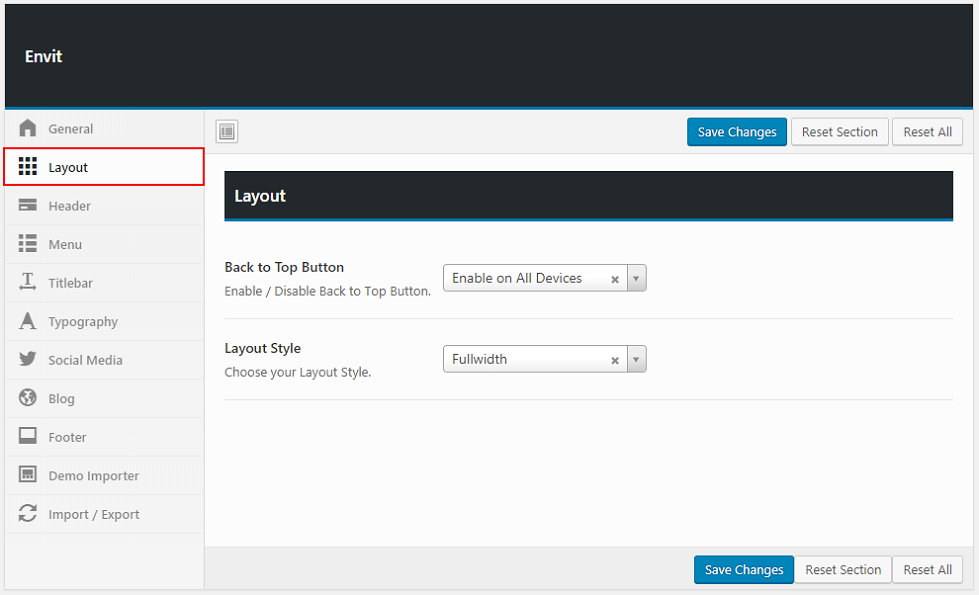This screenshot has width=979, height=595.
Task: Switch to the Demo Importer tab
Action: point(93,476)
